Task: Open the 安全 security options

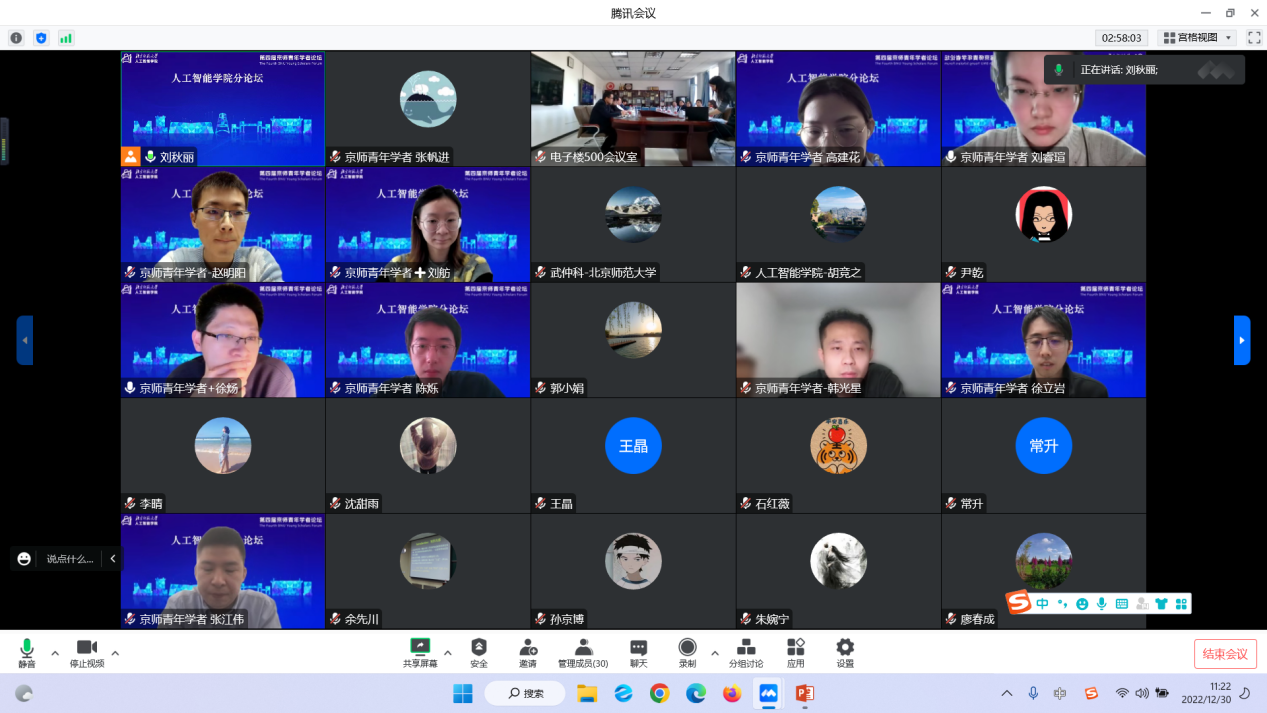Action: coord(479,653)
